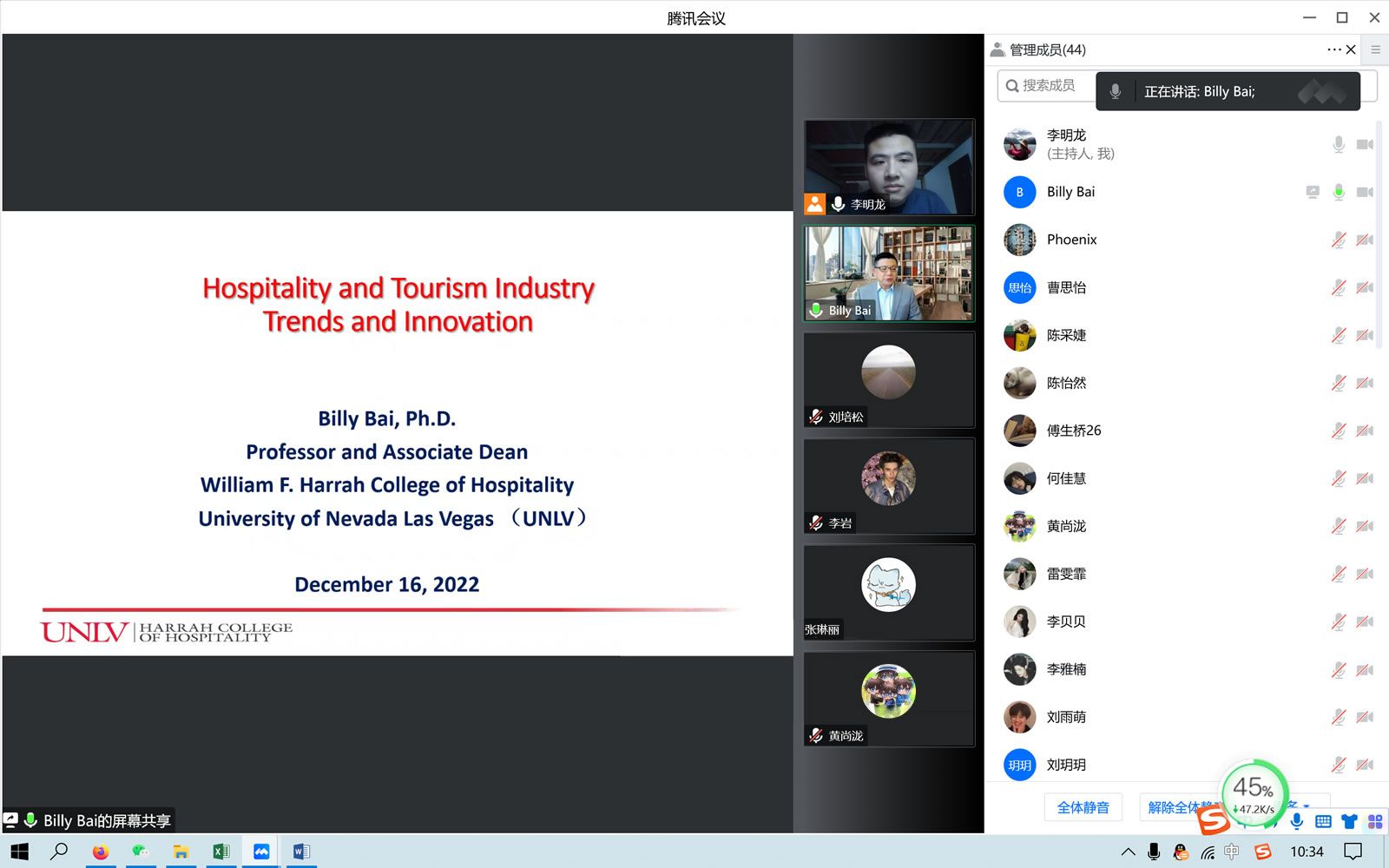1389x868 pixels.
Task: Mute Billy Bai's green microphone
Action: coord(1339,192)
